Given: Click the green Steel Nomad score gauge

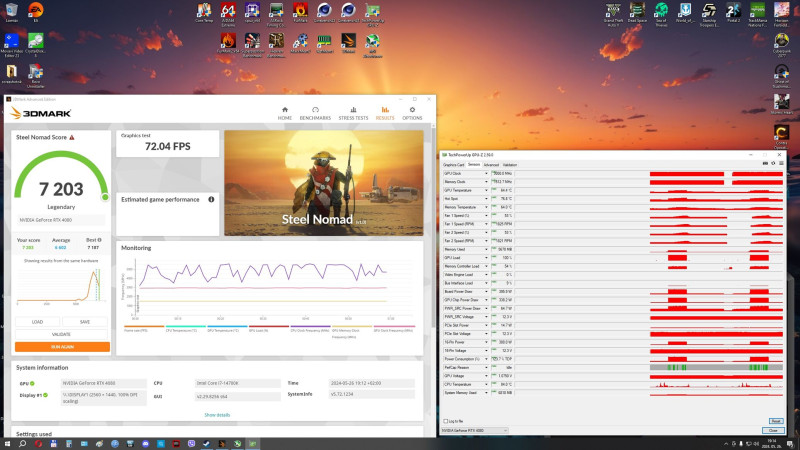Looking at the screenshot, I should (x=61, y=174).
